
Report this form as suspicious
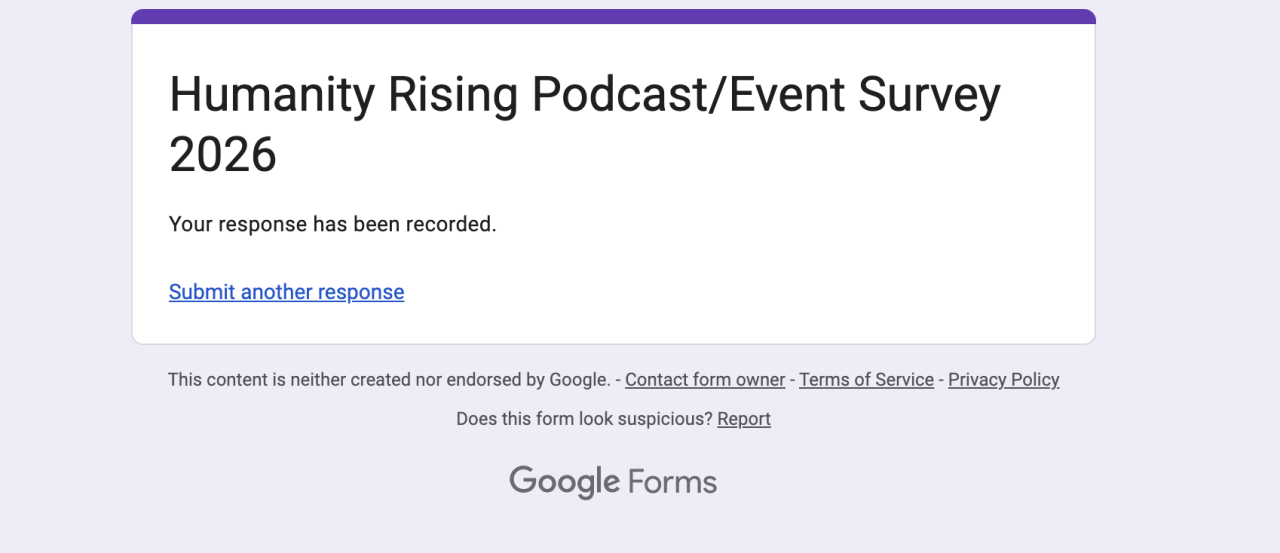[743, 419]
